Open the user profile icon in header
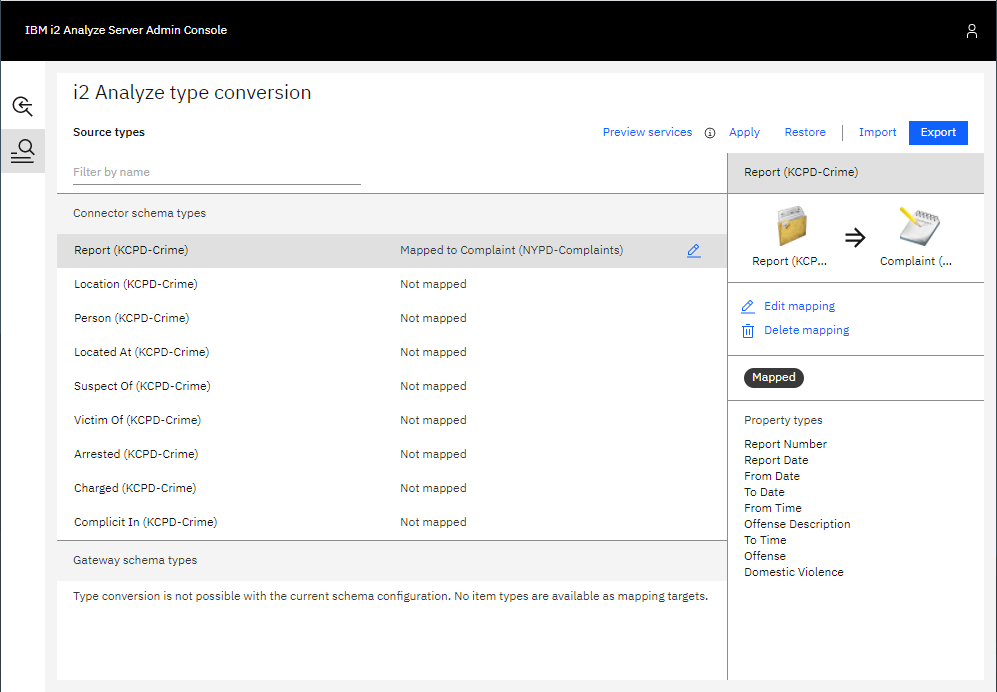The image size is (997, 692). tap(971, 31)
